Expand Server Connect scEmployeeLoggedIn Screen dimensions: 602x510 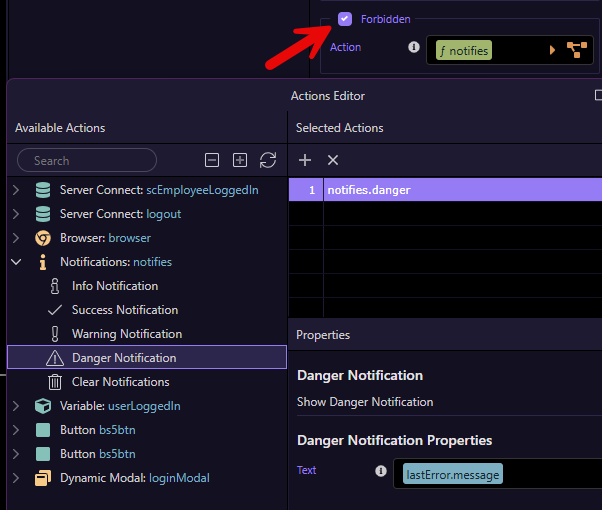tap(16, 190)
